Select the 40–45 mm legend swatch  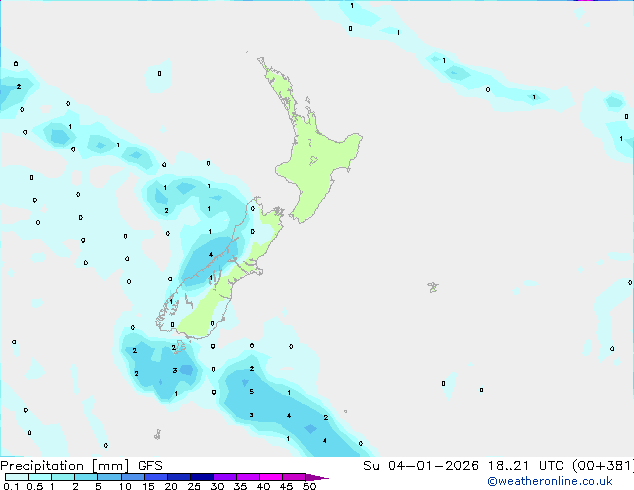[271, 477]
